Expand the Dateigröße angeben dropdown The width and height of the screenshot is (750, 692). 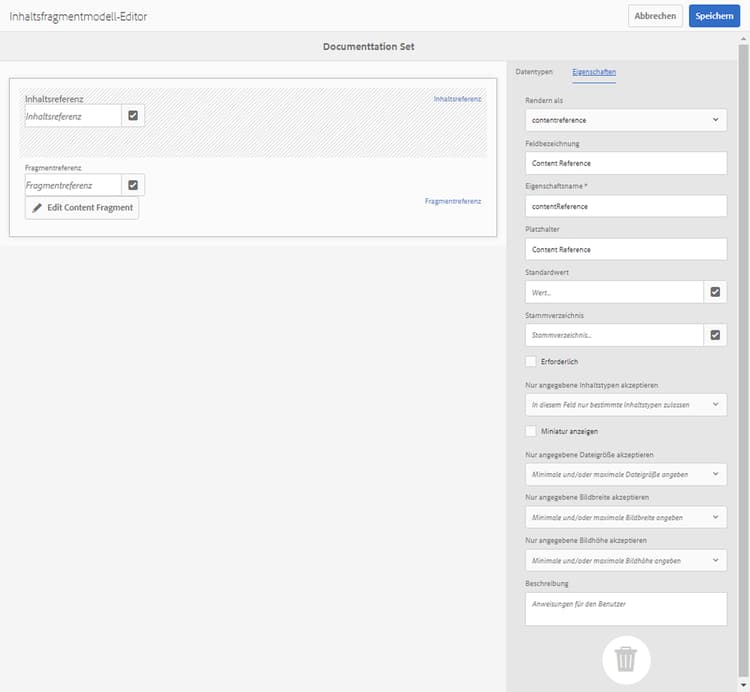click(x=626, y=474)
